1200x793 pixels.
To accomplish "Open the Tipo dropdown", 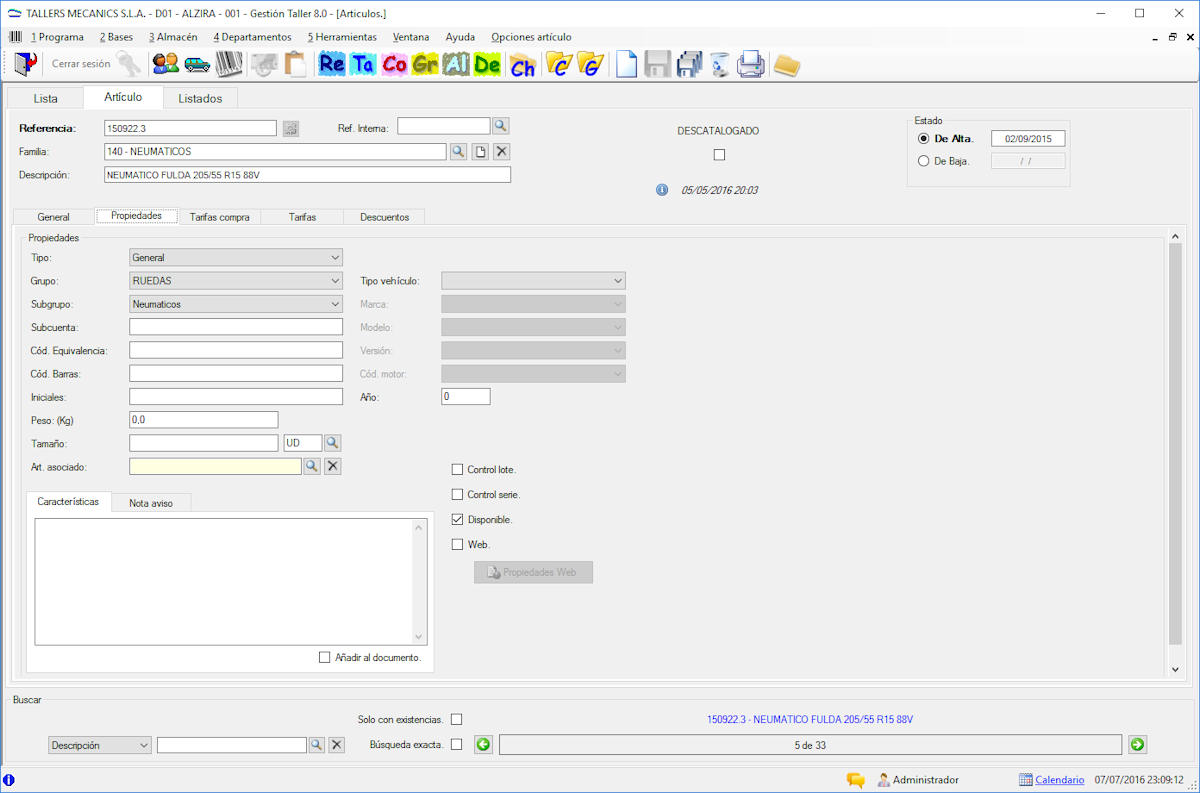I will coord(236,257).
